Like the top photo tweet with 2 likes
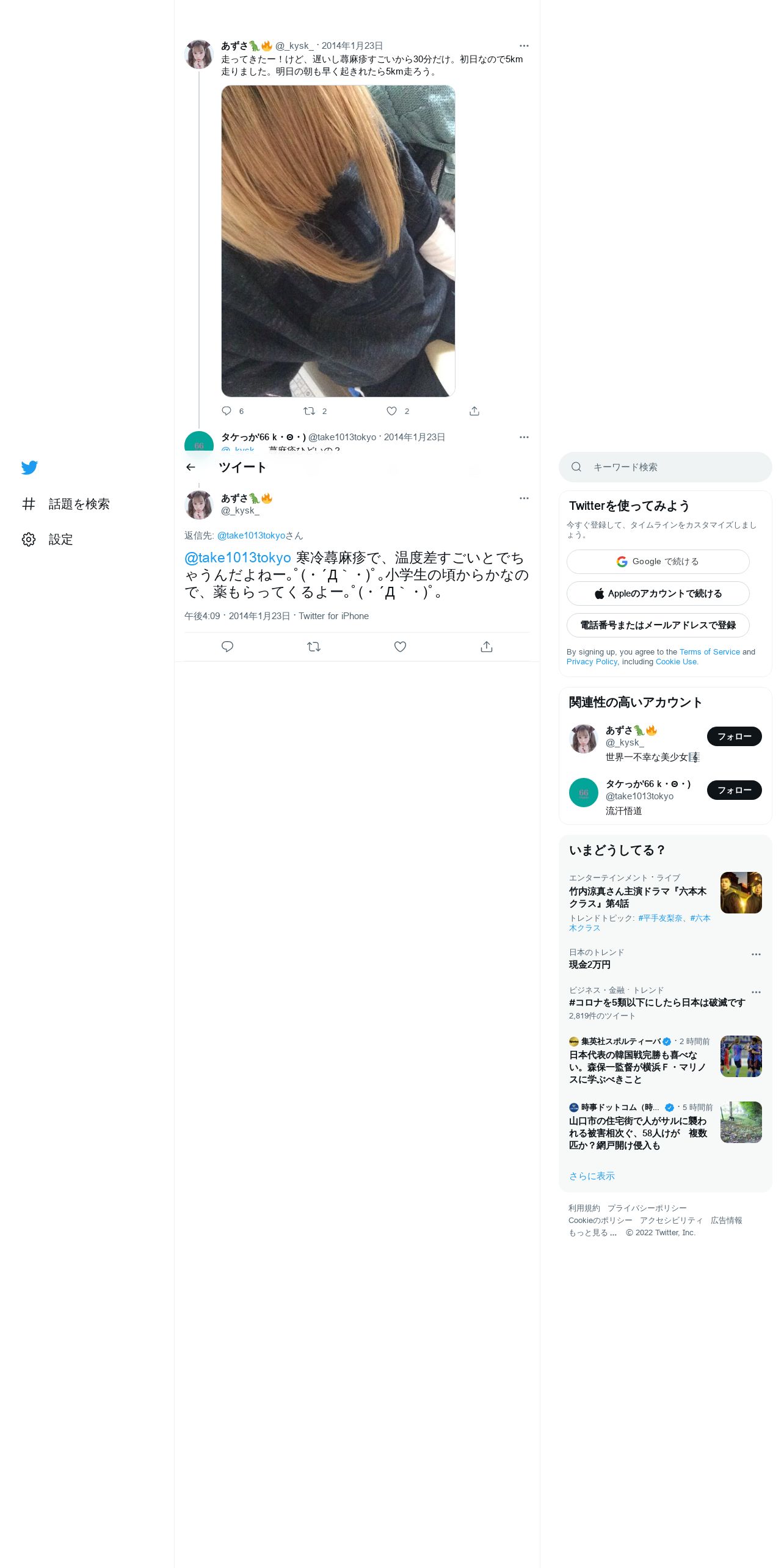Image resolution: width=784 pixels, height=1568 pixels. pyautogui.click(x=392, y=411)
